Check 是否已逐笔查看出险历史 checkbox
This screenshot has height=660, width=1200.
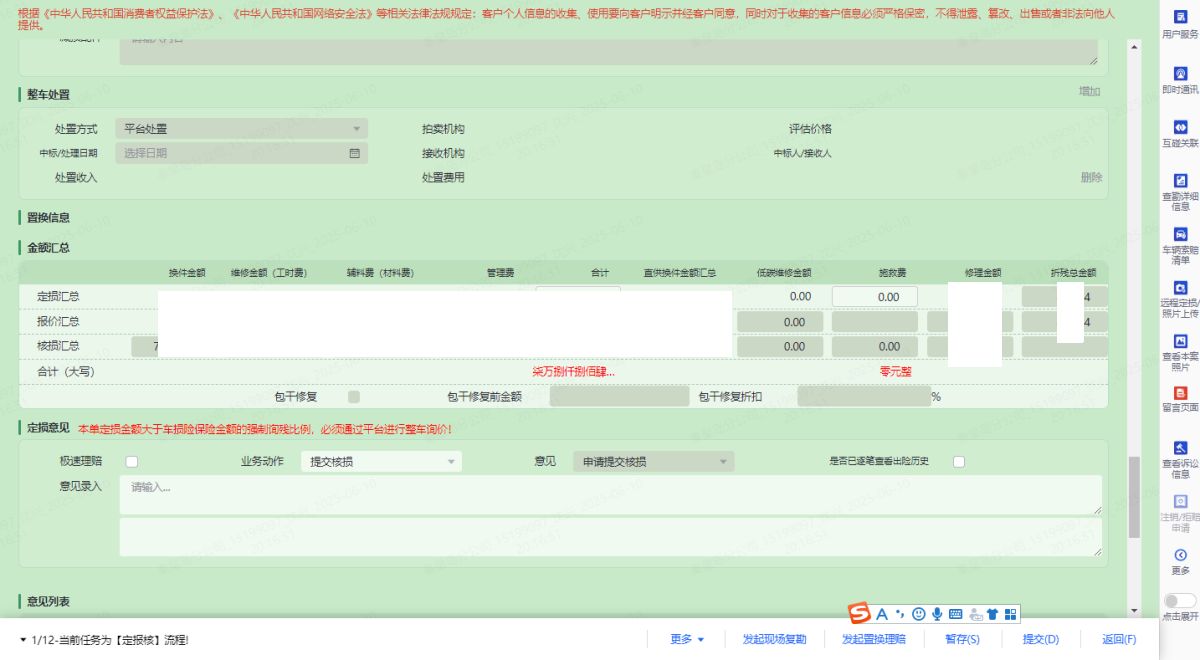pyautogui.click(x=959, y=462)
